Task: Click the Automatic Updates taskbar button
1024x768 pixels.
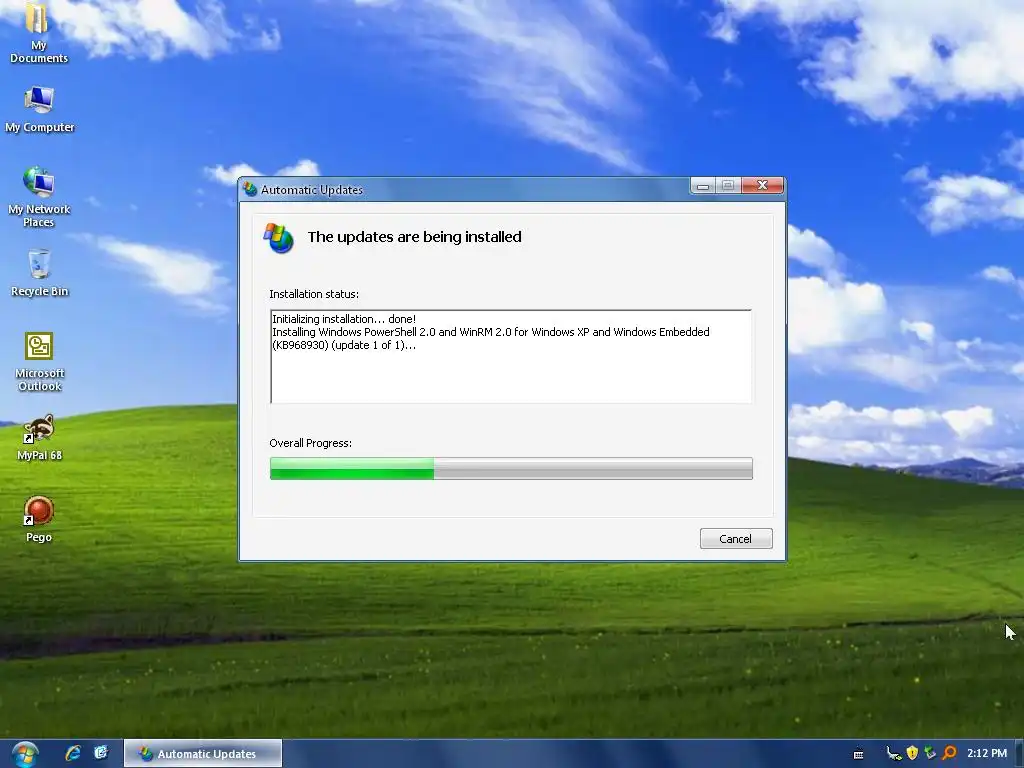Action: coord(202,754)
